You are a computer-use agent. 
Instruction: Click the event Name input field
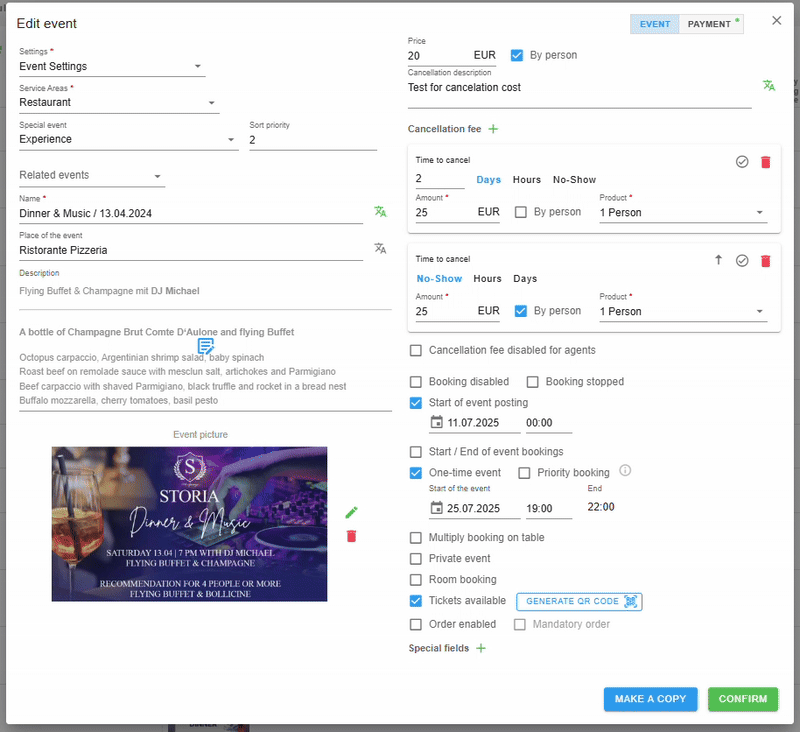[191, 213]
